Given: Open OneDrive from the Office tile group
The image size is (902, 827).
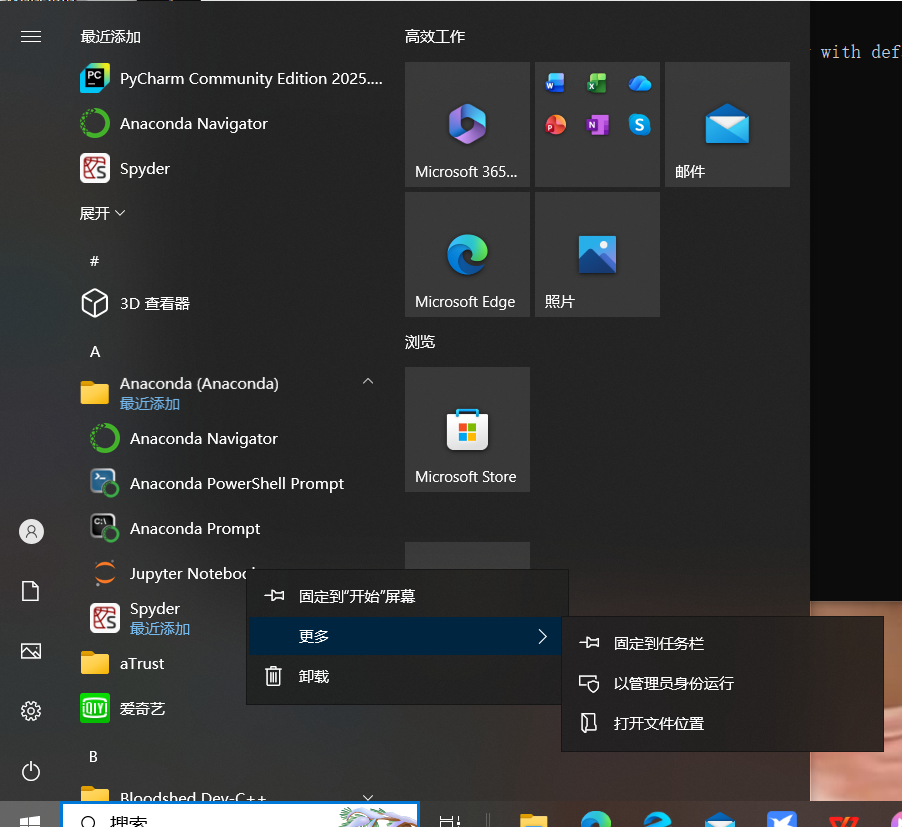Looking at the screenshot, I should 640,83.
